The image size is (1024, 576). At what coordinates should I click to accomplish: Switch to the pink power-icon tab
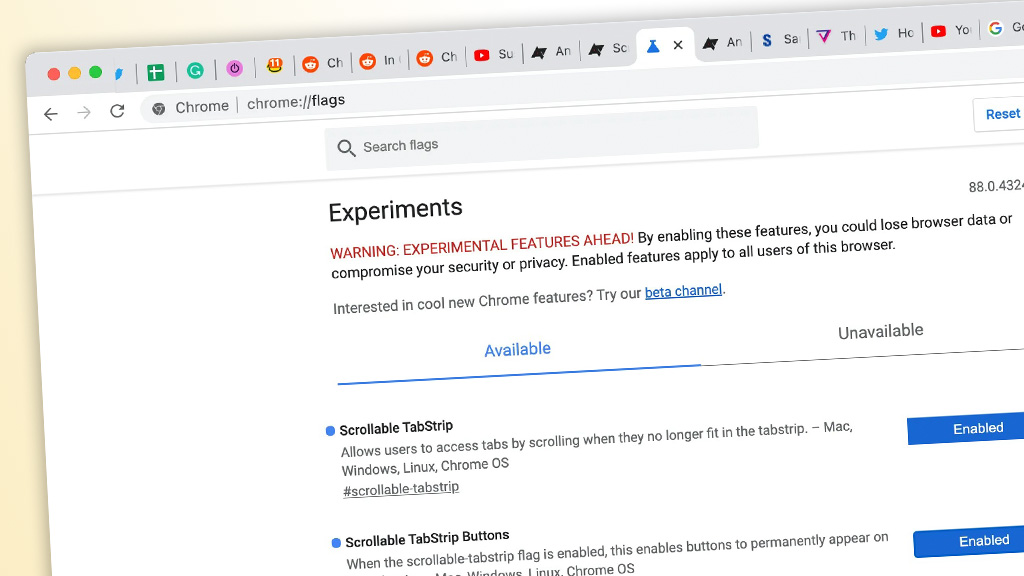click(234, 68)
